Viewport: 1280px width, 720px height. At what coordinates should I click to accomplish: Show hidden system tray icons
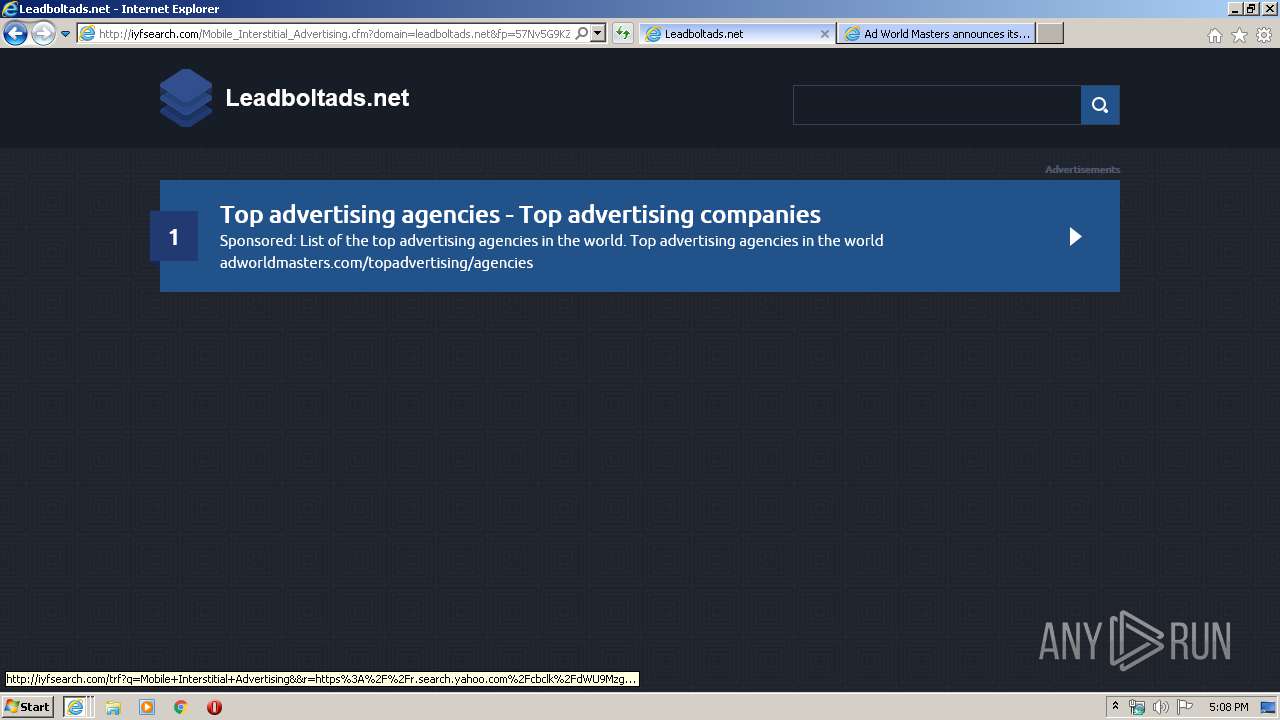[1115, 707]
